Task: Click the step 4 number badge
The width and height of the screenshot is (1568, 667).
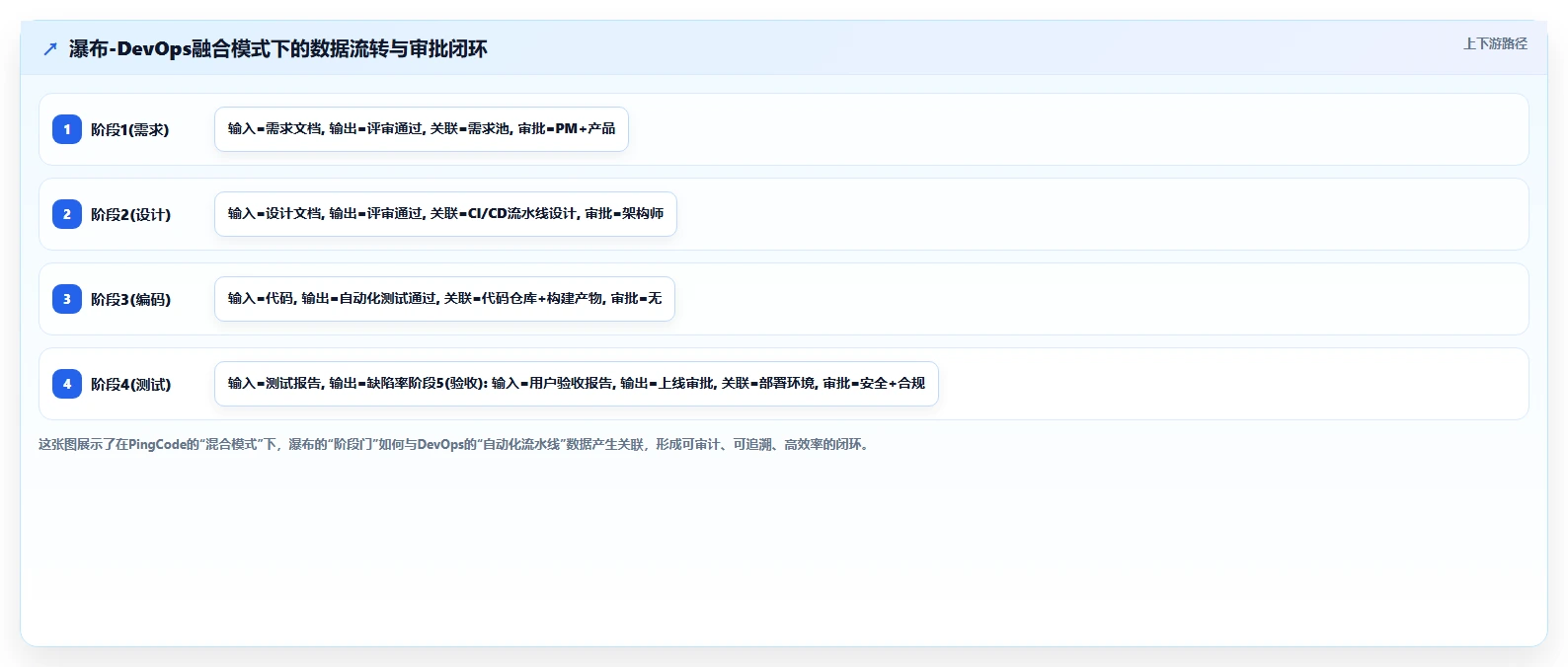Action: click(67, 384)
